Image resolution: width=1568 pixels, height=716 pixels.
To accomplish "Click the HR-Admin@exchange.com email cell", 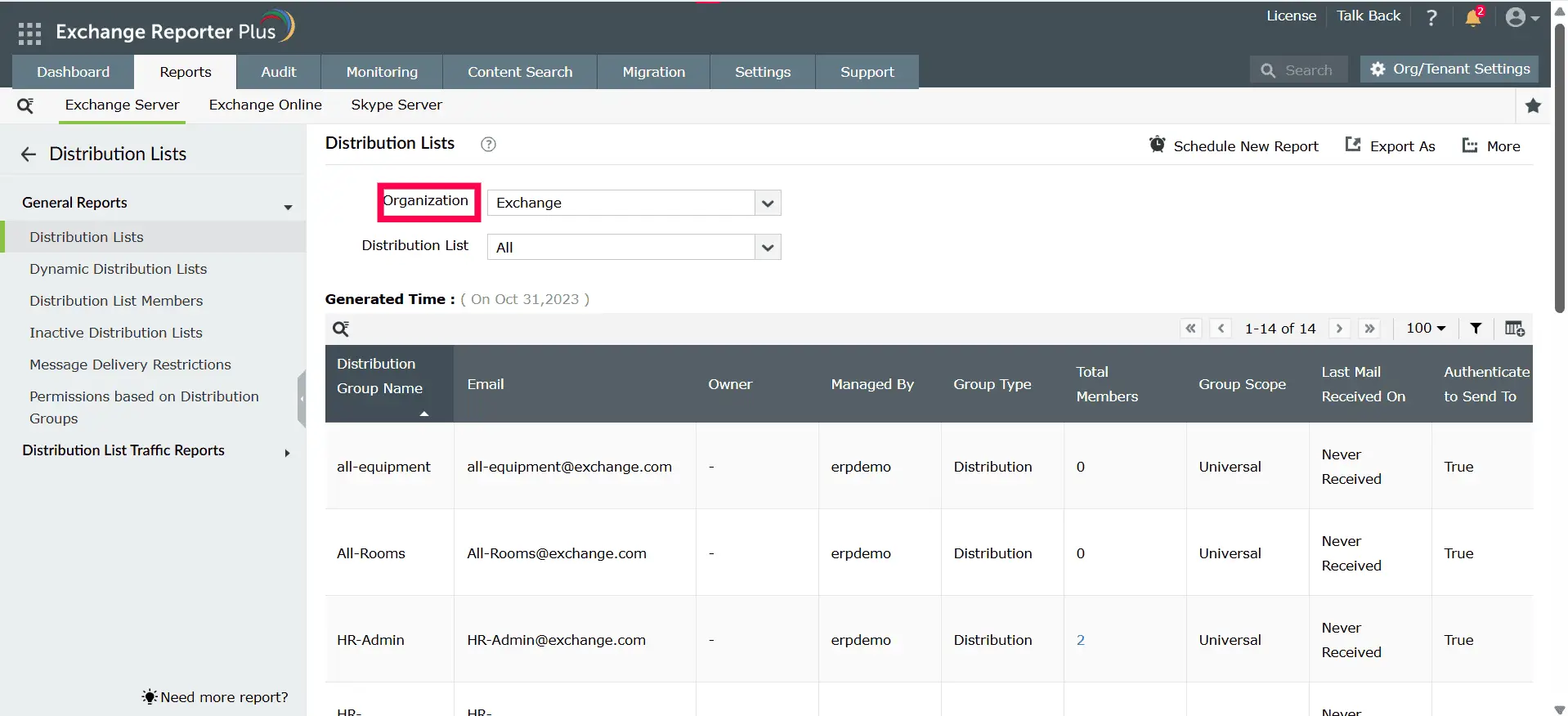I will click(575, 639).
